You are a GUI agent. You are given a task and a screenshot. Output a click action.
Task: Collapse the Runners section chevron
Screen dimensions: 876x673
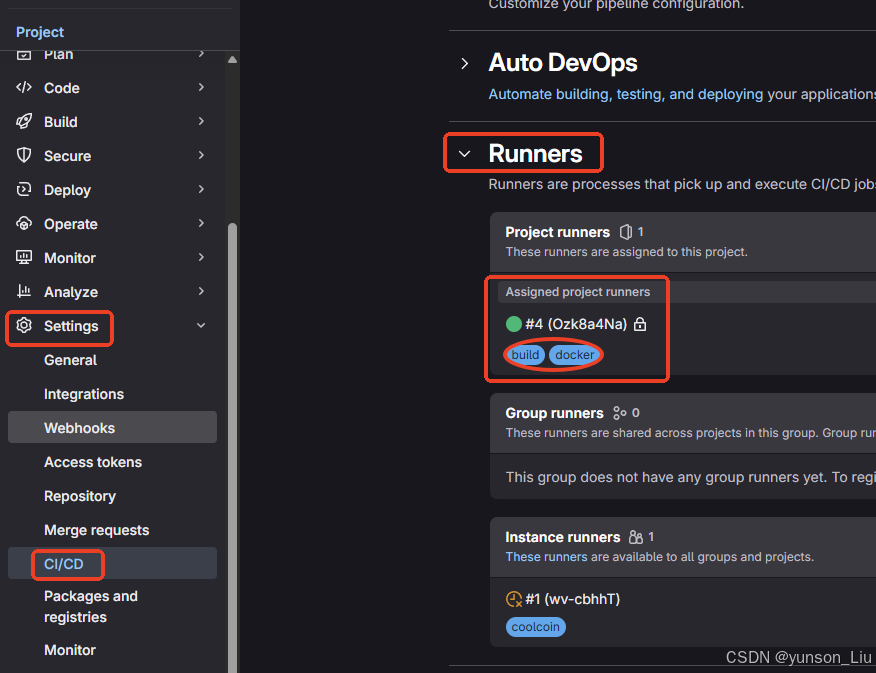coord(465,154)
